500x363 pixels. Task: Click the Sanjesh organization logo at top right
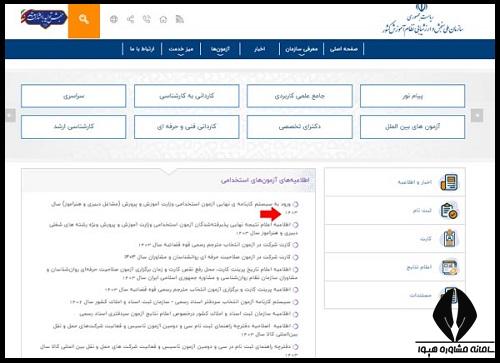423,20
